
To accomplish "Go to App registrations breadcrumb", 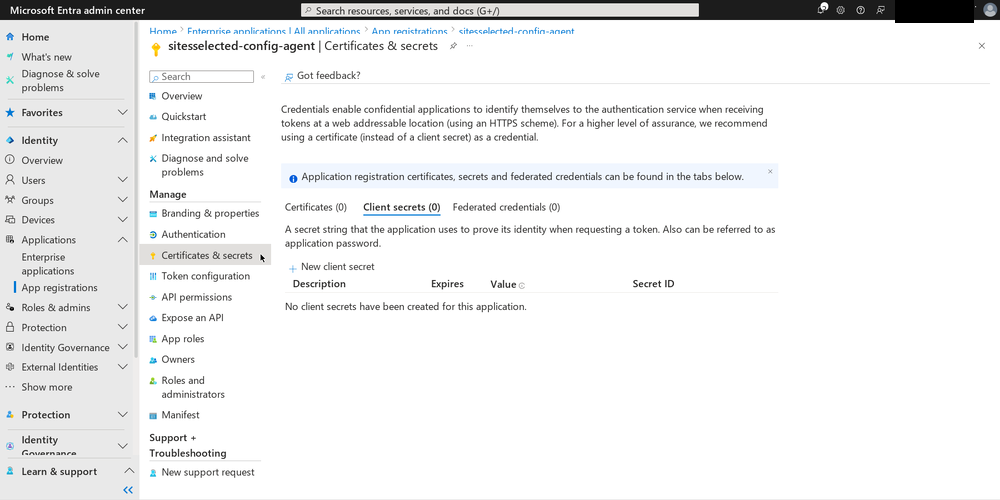I will coord(409,31).
